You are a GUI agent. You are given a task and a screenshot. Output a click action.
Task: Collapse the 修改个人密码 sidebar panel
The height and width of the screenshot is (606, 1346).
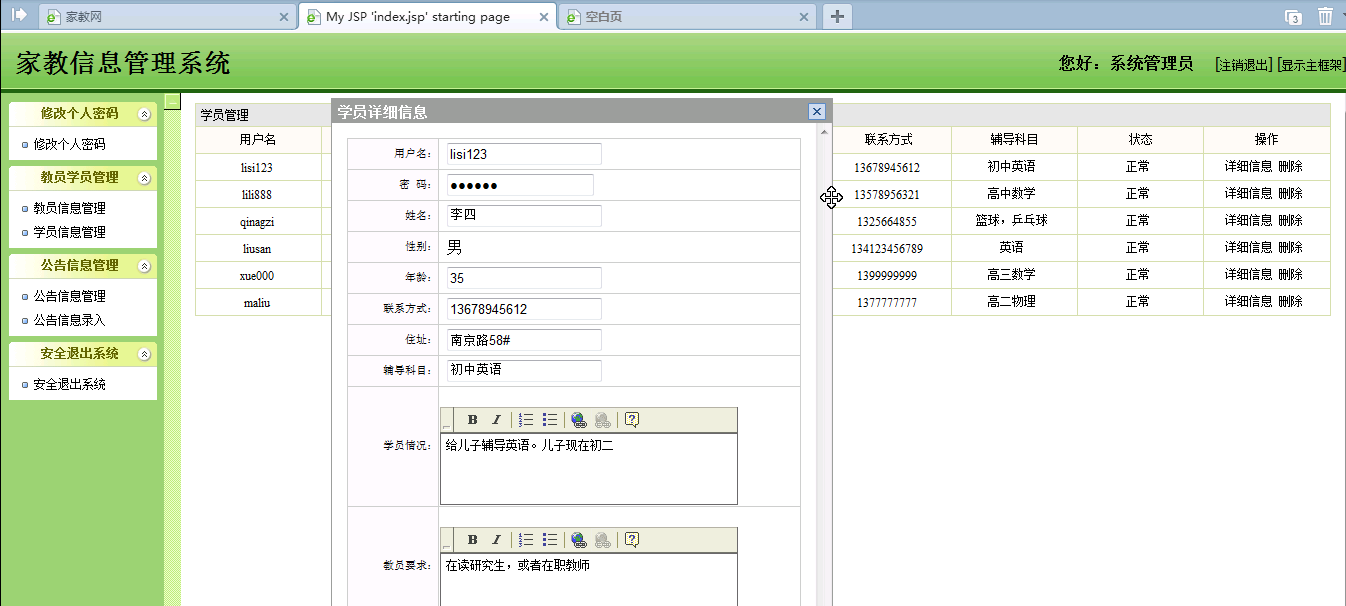point(144,114)
